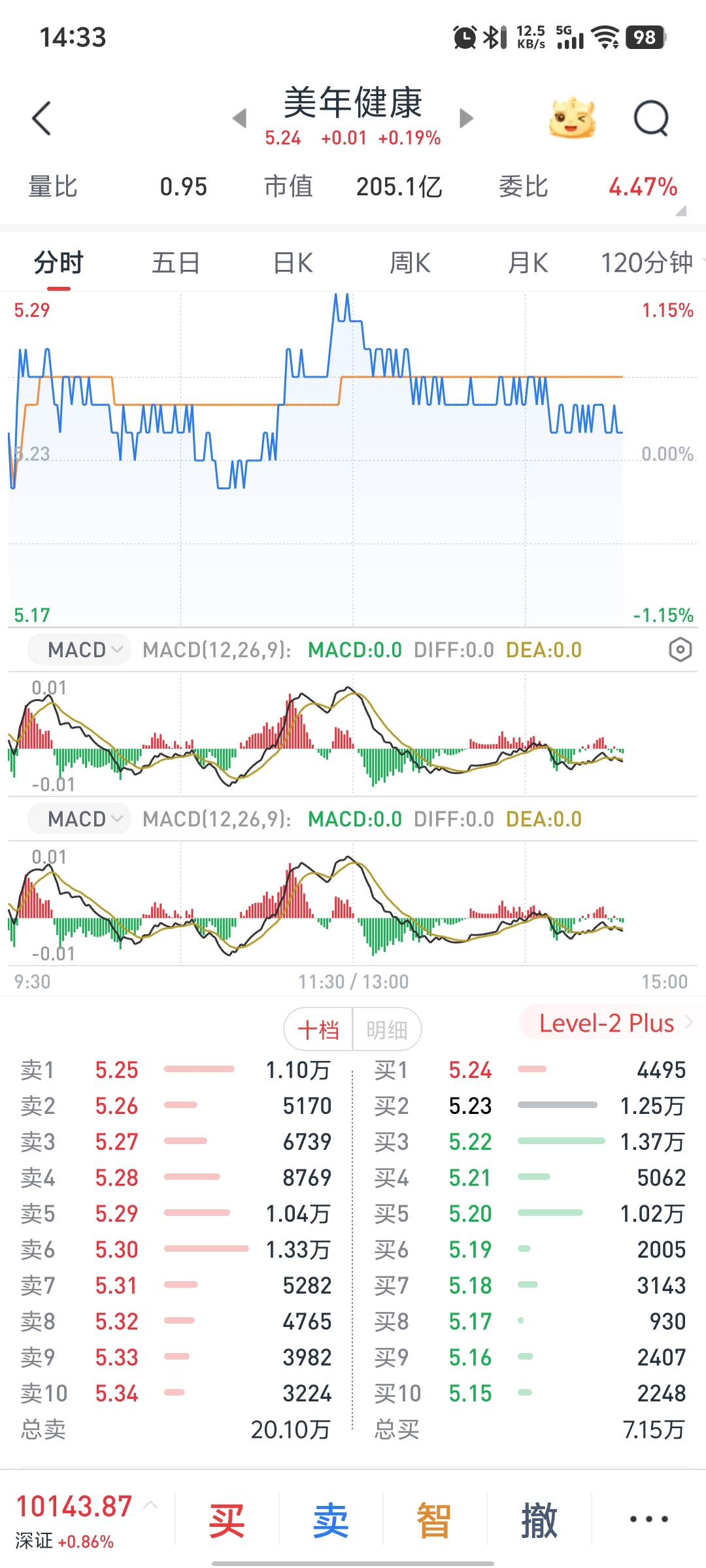This screenshot has width=706, height=1568.
Task: Expand the 深证 index bar arrow
Action: coord(150,1505)
